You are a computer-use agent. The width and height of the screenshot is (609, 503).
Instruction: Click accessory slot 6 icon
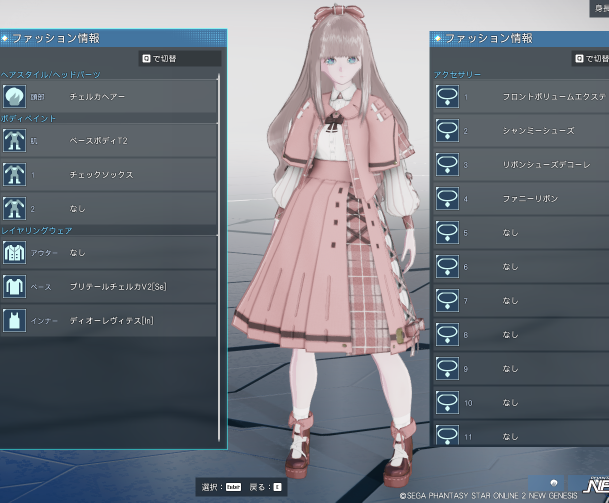pyautogui.click(x=447, y=266)
